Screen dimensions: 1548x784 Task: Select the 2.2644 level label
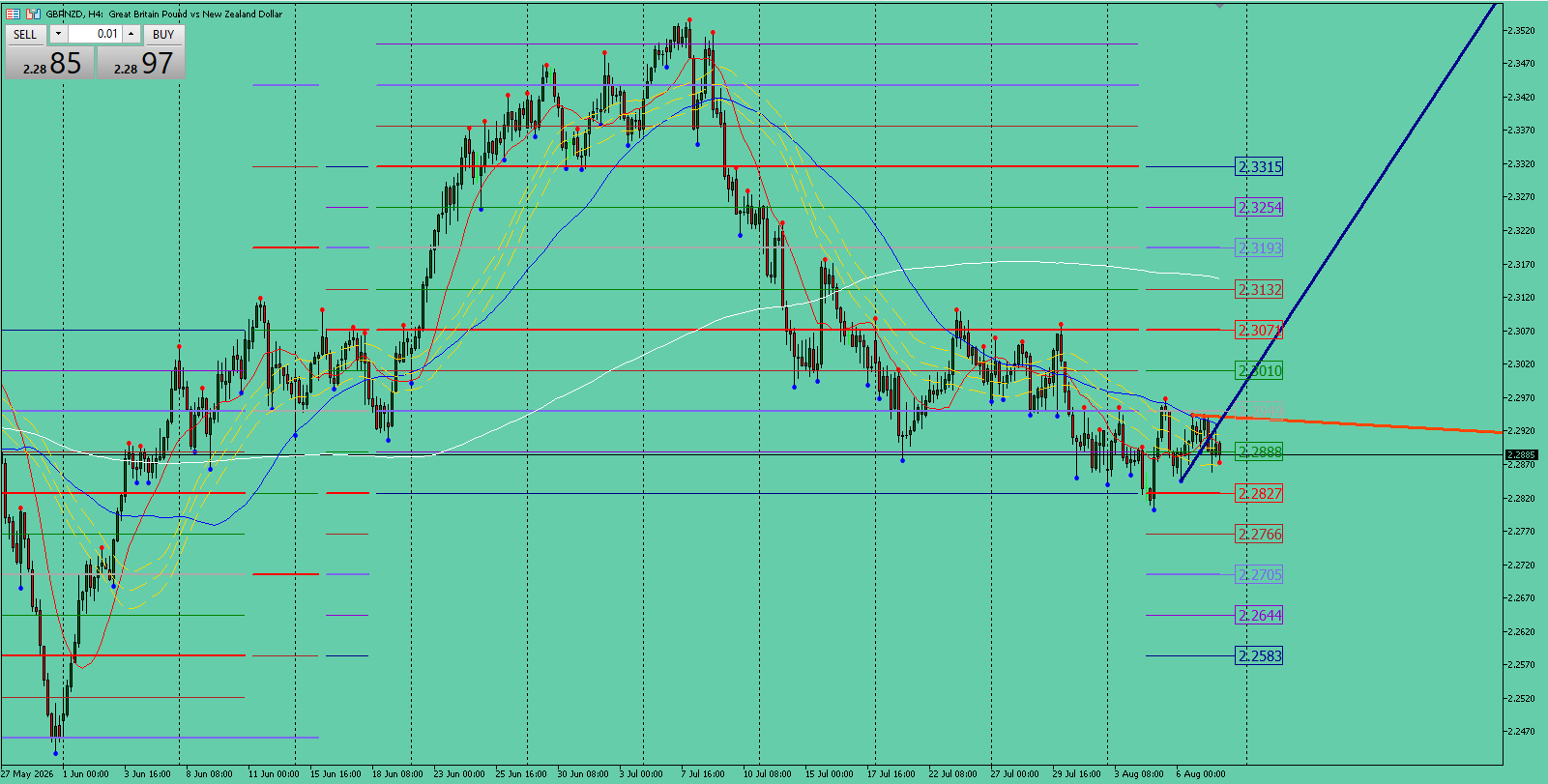1260,615
